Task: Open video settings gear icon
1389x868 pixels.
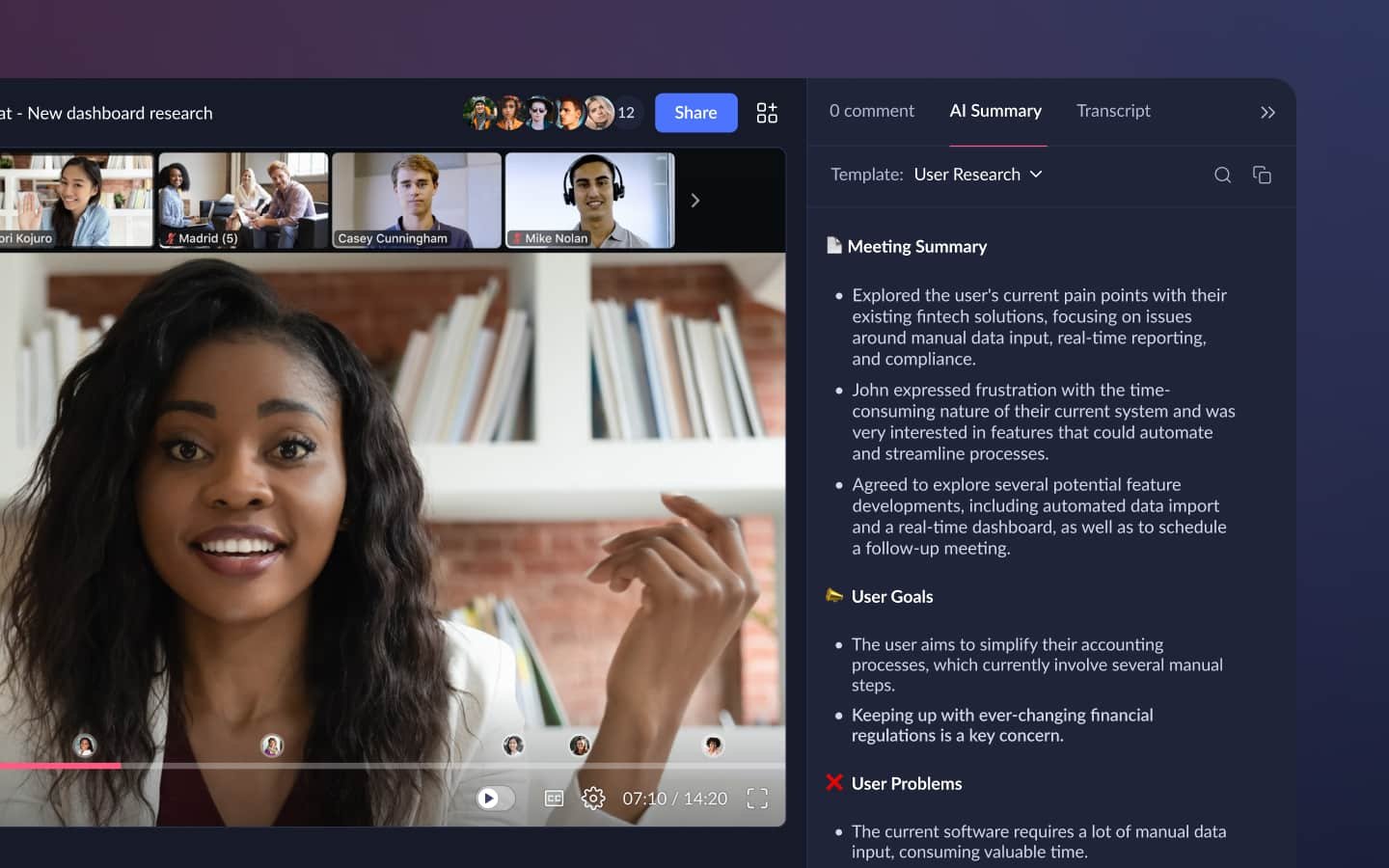Action: (x=593, y=799)
